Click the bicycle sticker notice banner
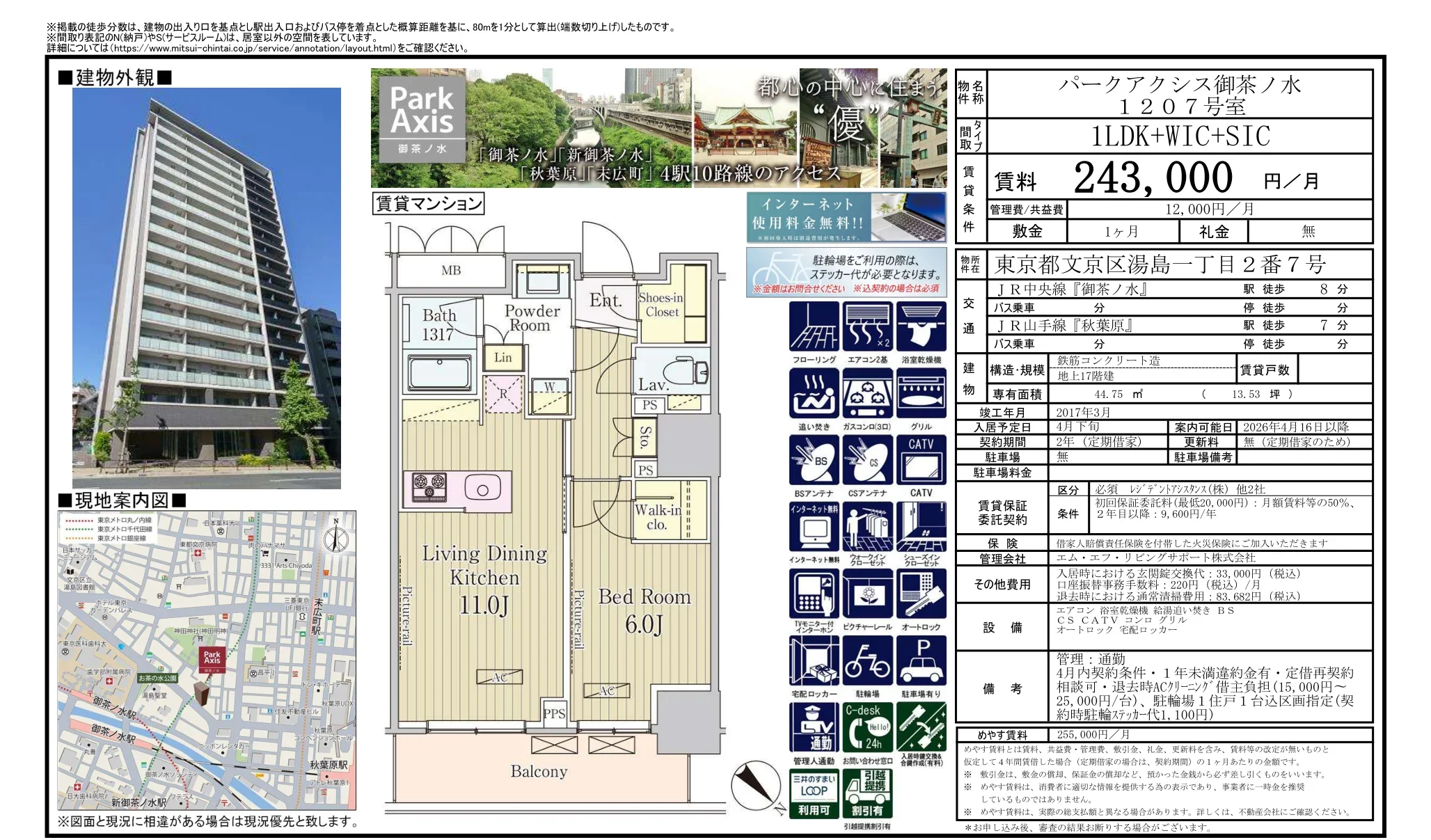Viewport: 1431px width, 840px height. 846,272
